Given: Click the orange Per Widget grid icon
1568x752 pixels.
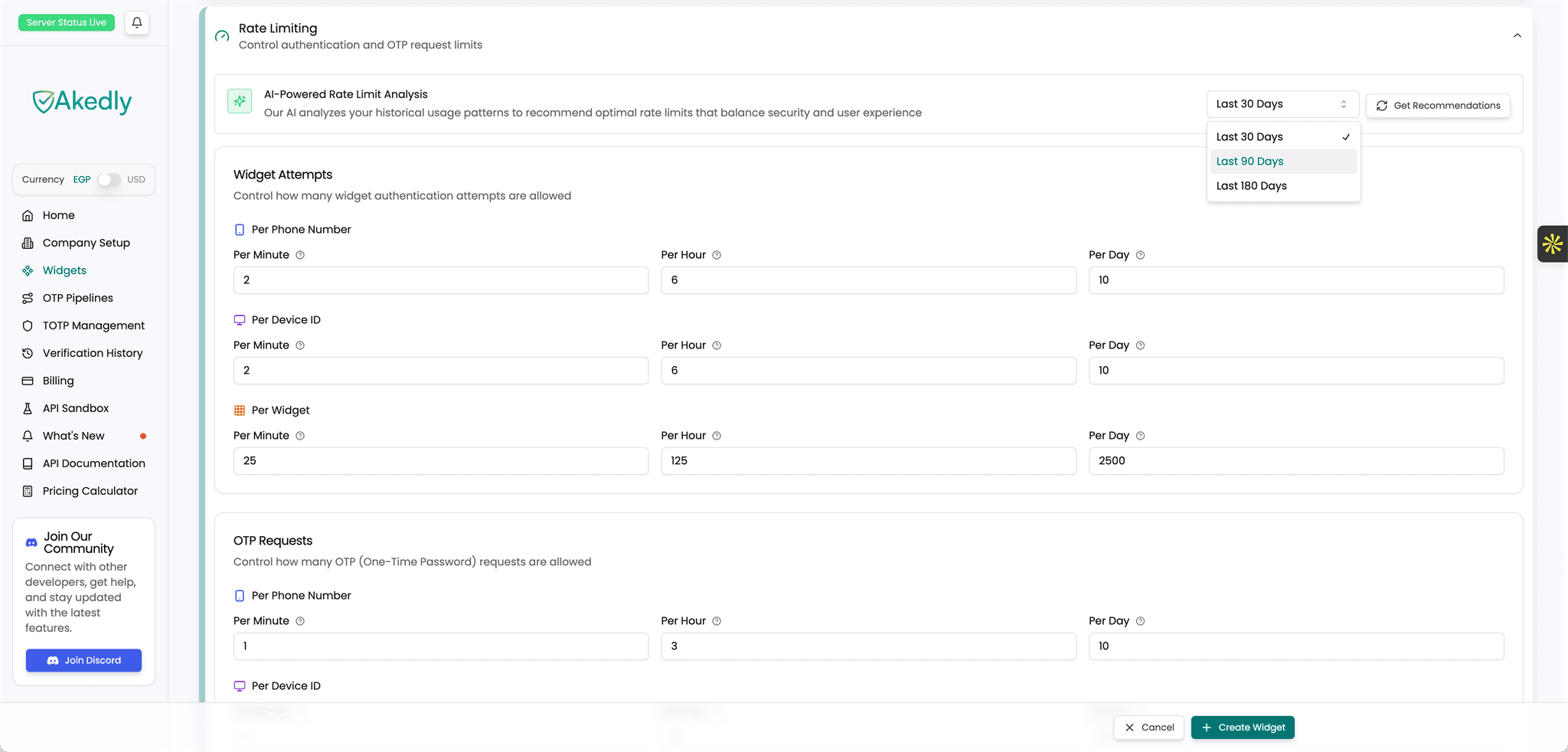Looking at the screenshot, I should (240, 410).
